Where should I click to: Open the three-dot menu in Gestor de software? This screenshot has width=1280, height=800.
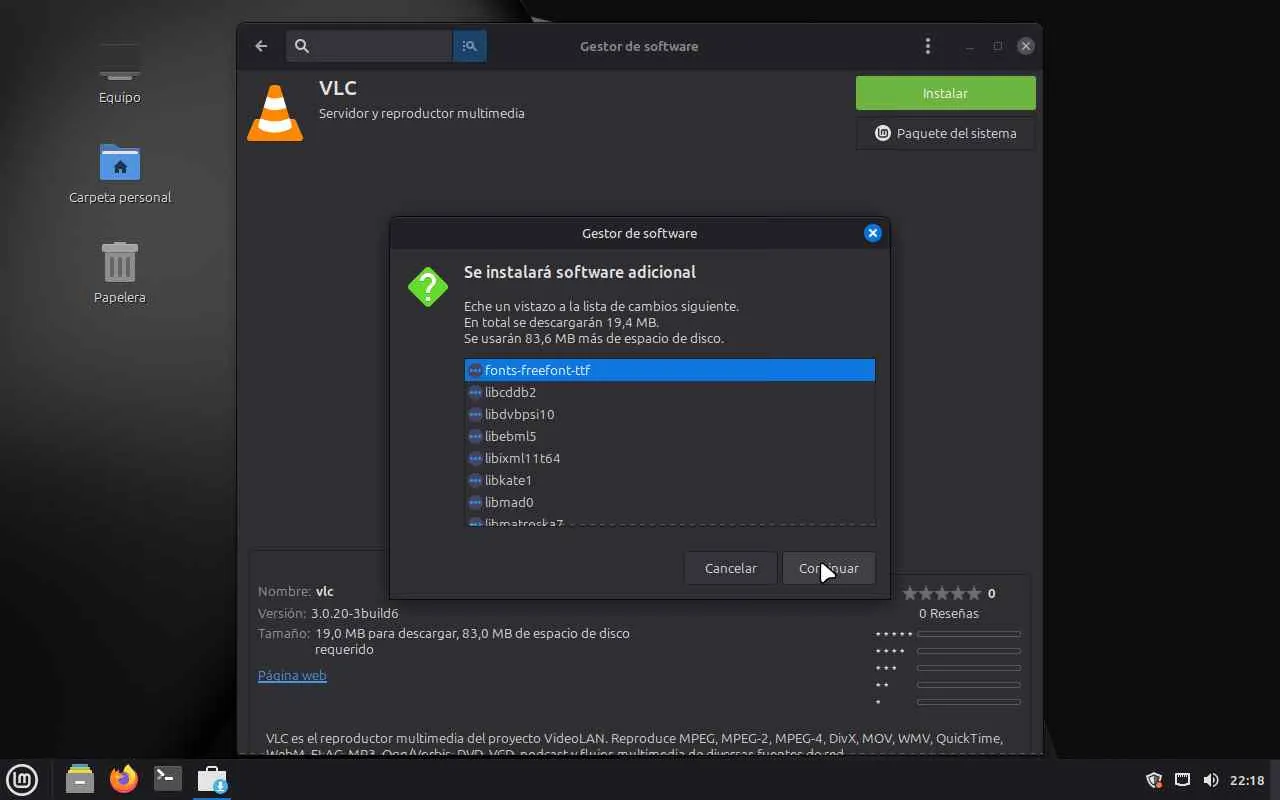click(928, 46)
